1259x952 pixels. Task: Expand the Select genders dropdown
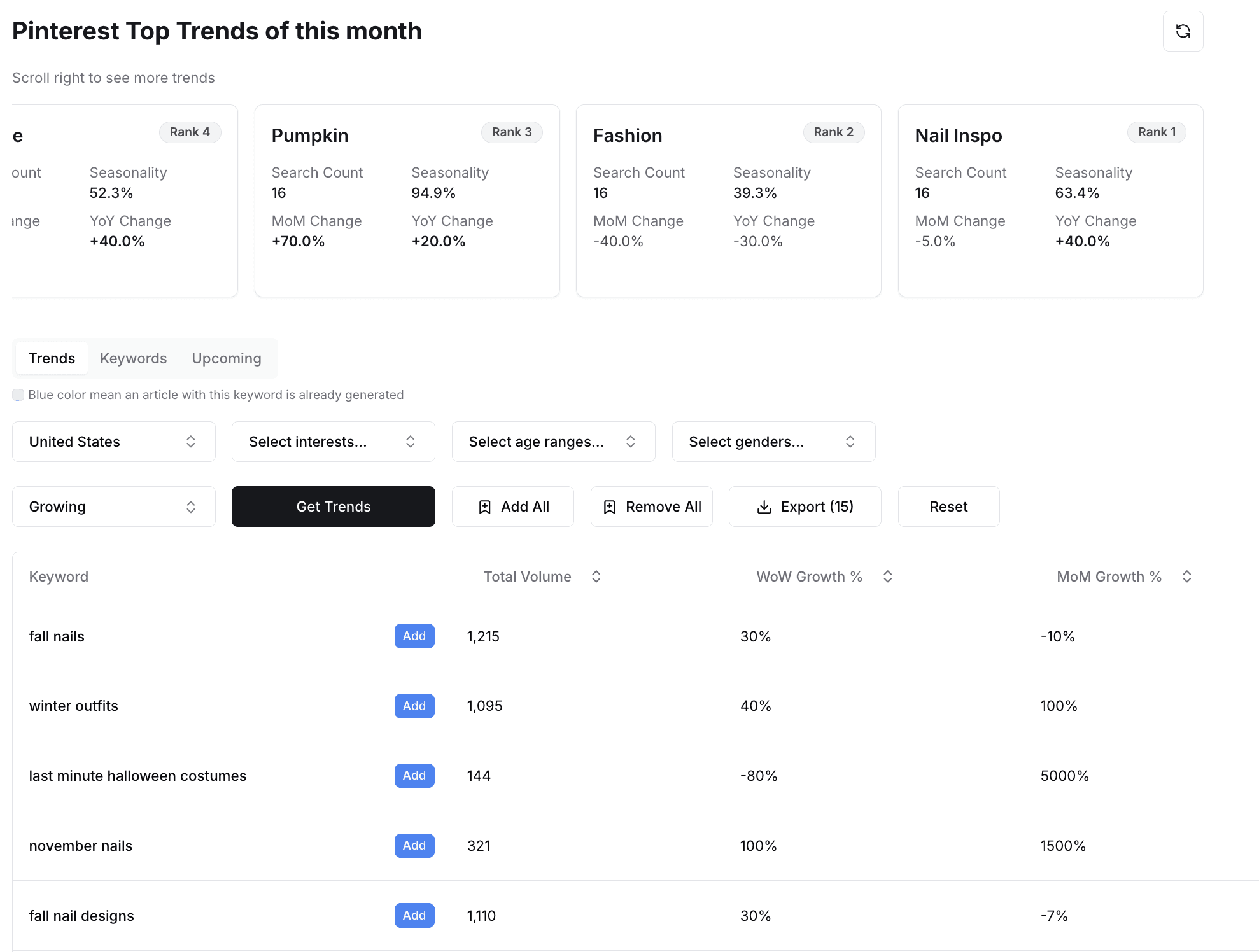coord(773,442)
